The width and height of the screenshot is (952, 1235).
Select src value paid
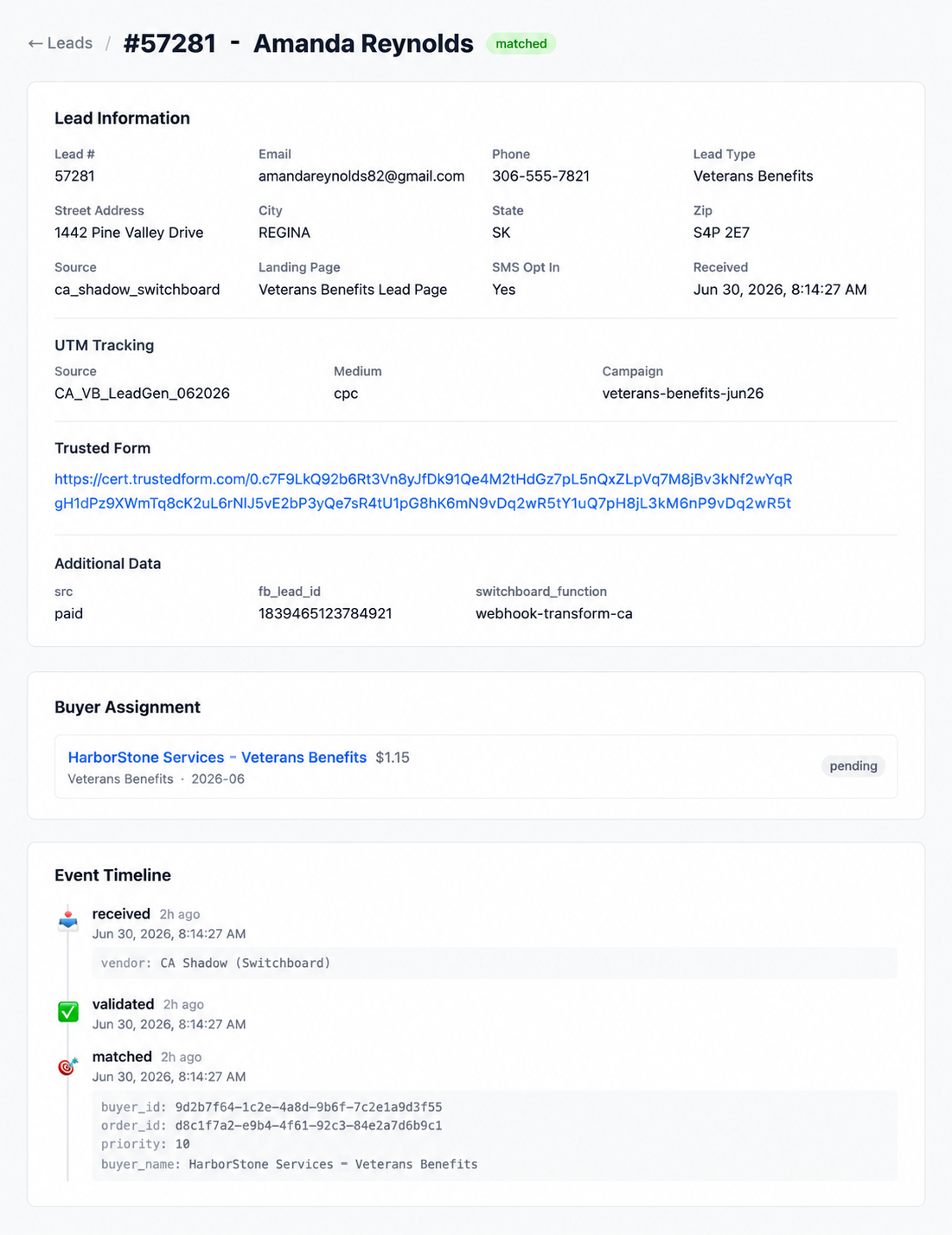[68, 614]
